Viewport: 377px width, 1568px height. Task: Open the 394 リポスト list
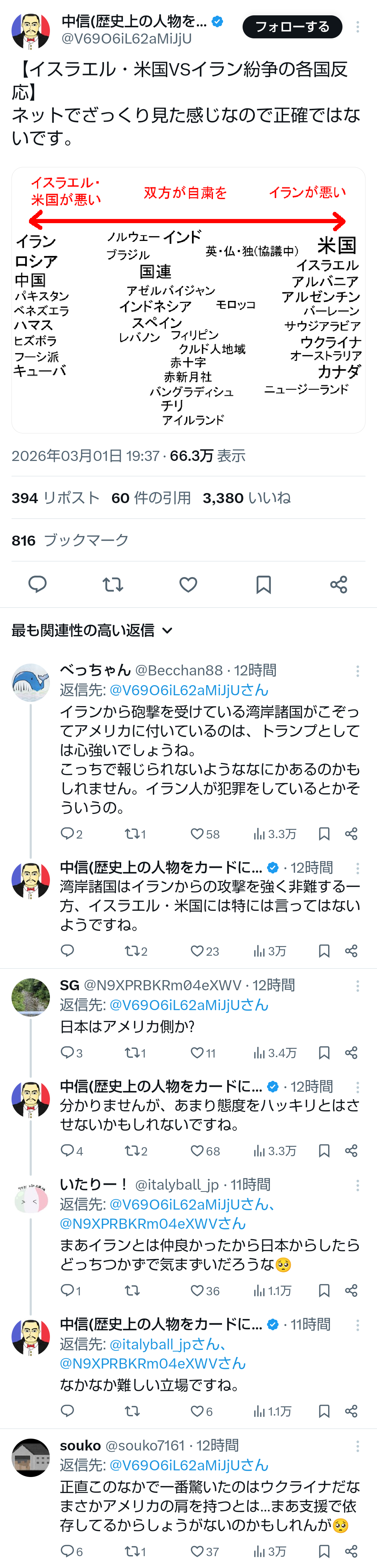tap(55, 498)
